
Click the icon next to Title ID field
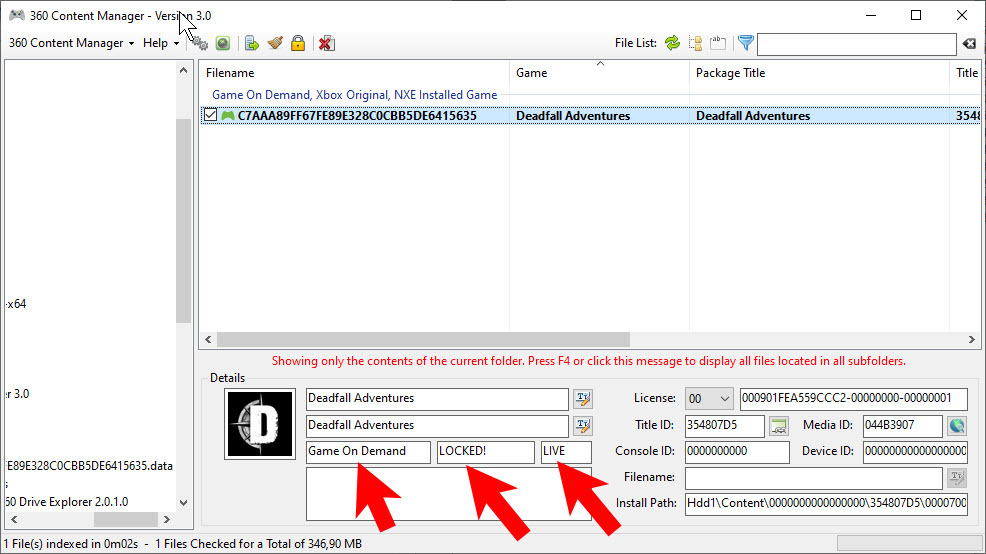(x=779, y=426)
